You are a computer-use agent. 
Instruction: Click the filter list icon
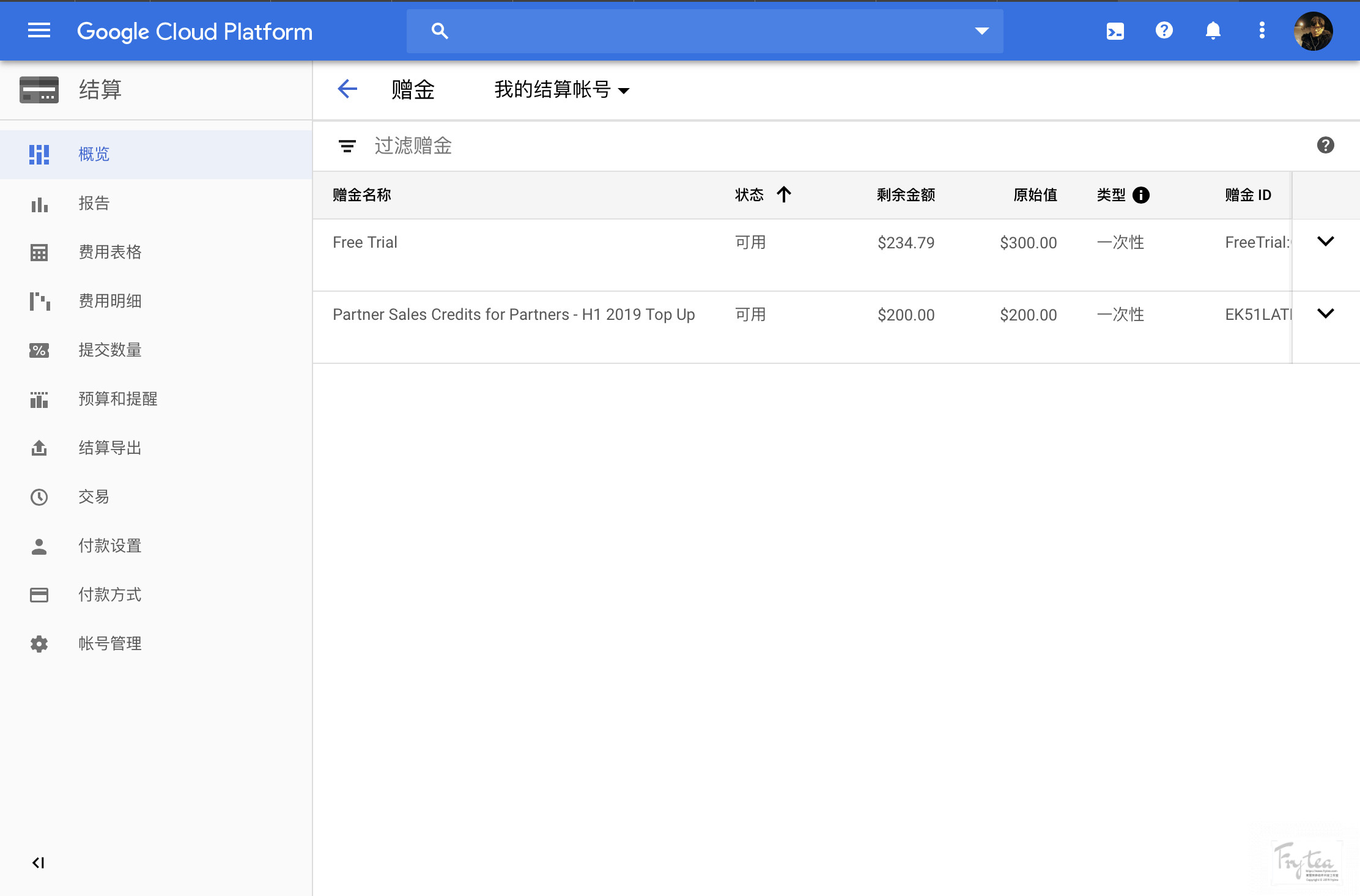[x=347, y=146]
